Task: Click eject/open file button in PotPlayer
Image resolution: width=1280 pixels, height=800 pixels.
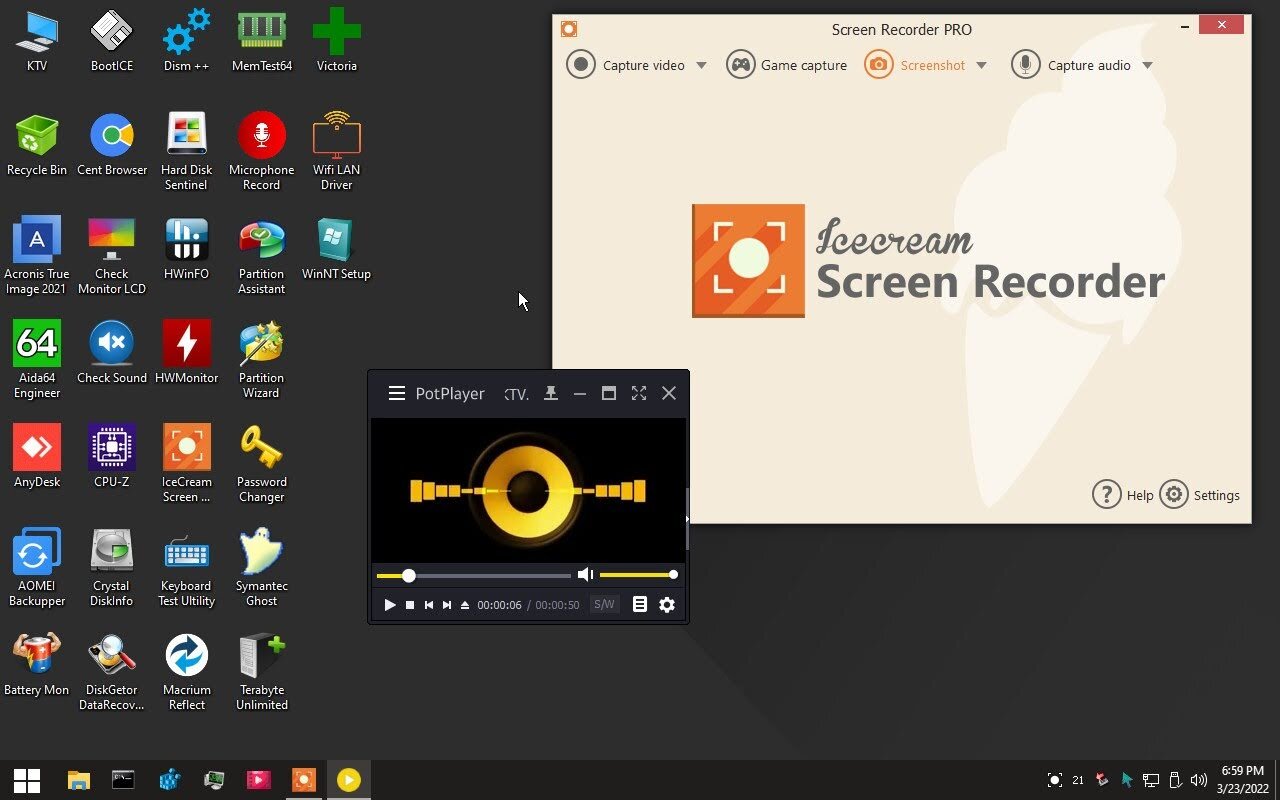Action: tap(465, 605)
